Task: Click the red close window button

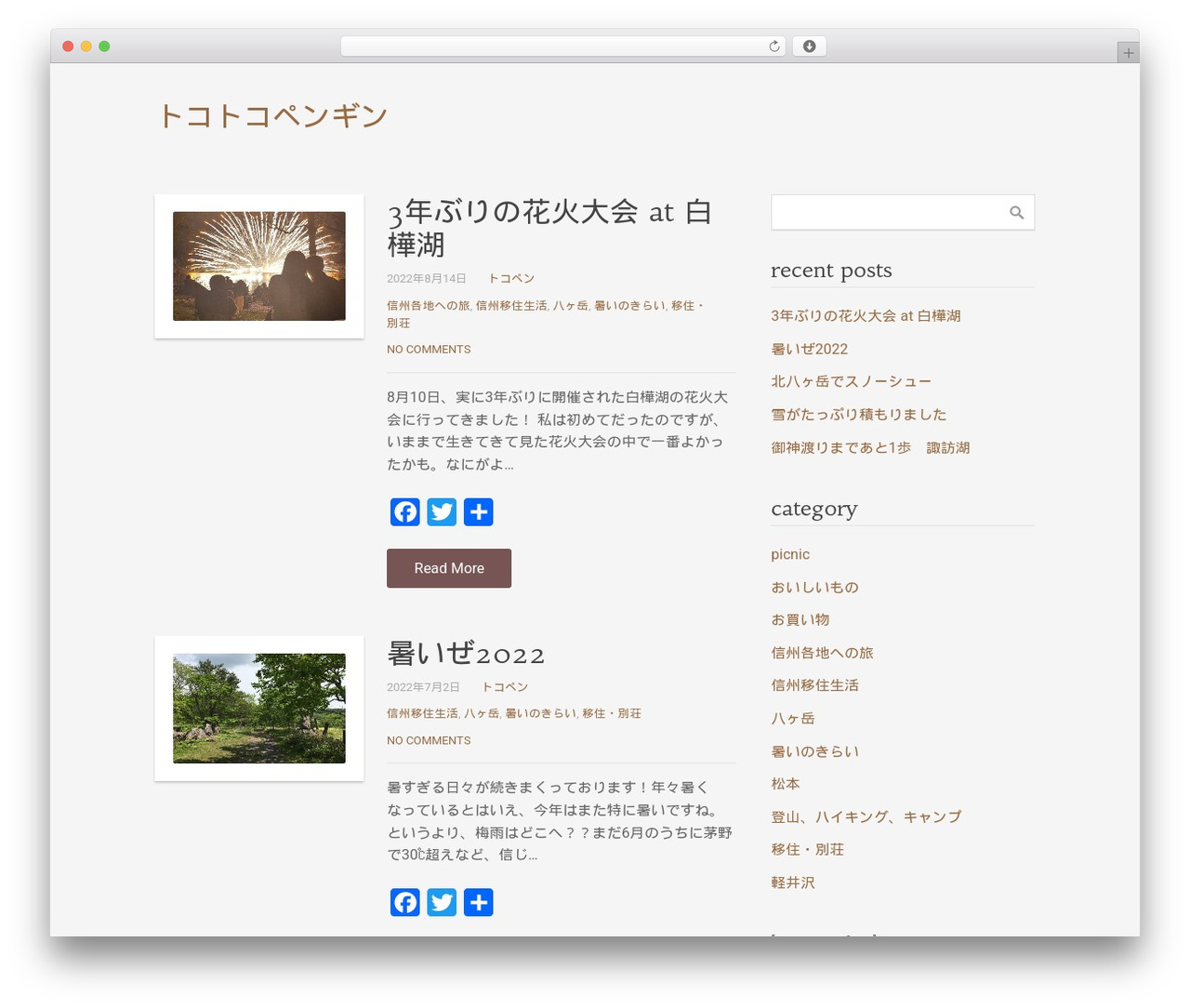Action: point(68,46)
